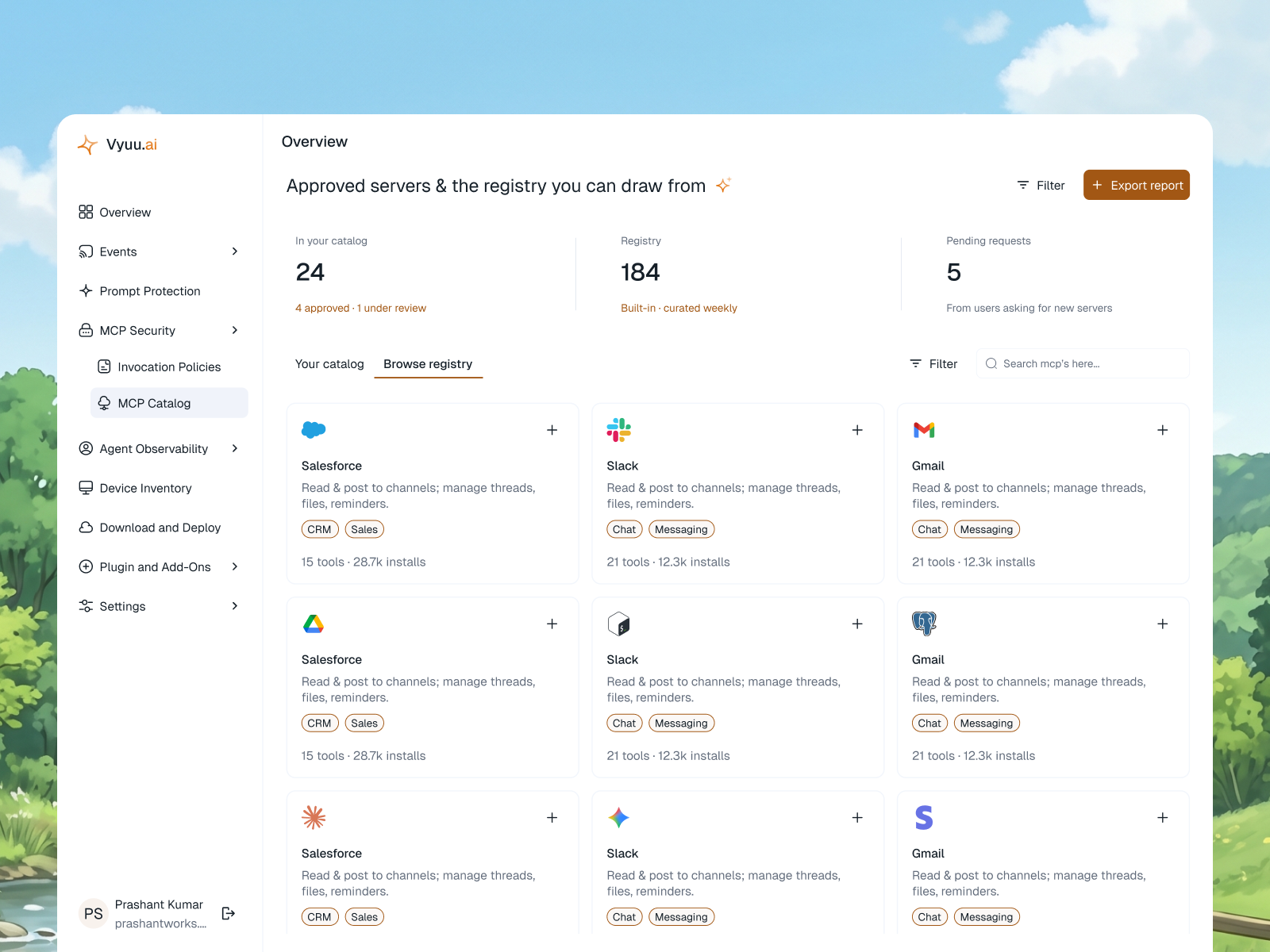Click plus on the purple S logo card

[x=1163, y=817]
